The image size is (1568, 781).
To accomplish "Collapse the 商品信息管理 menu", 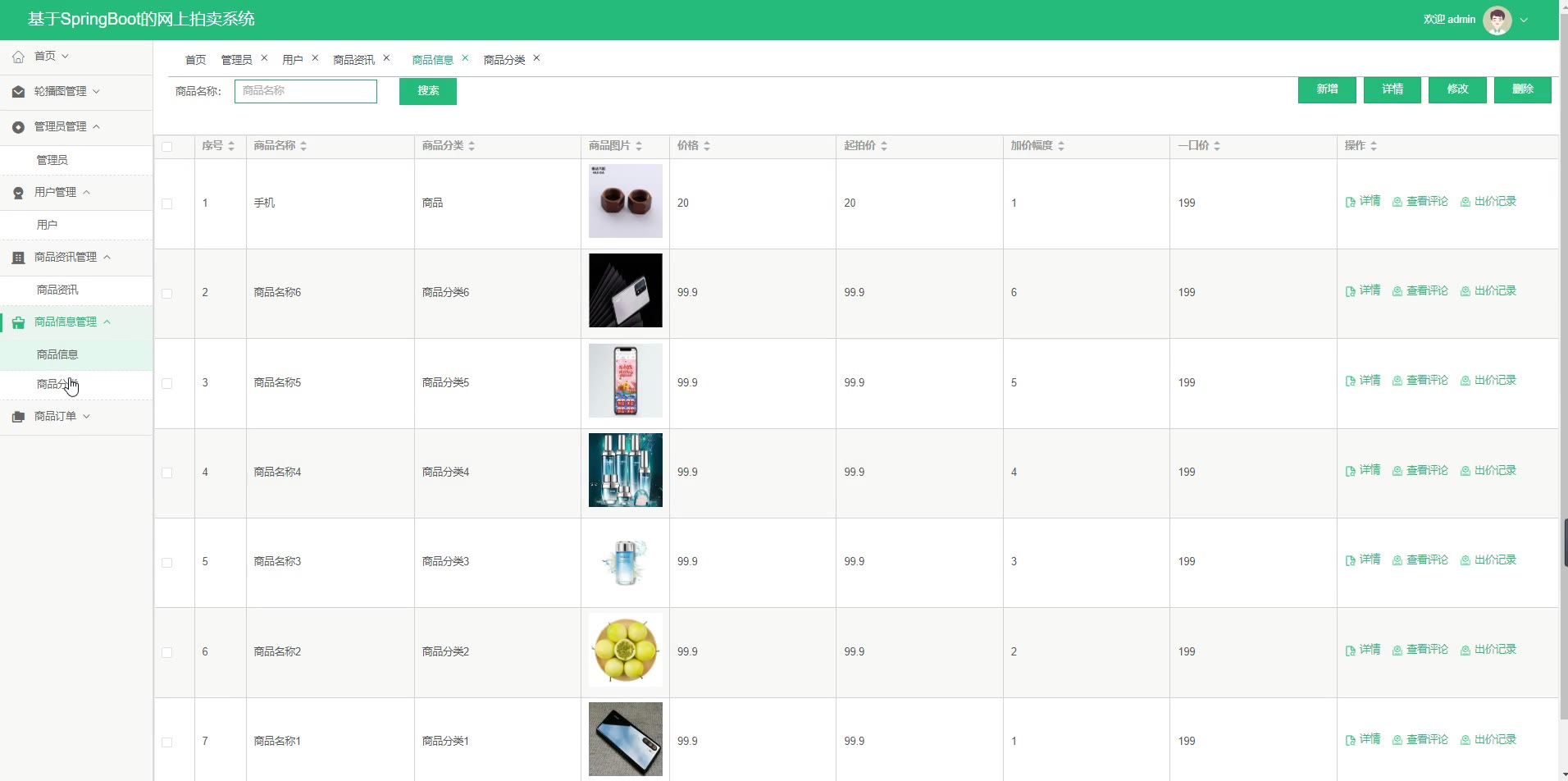I will click(x=76, y=322).
